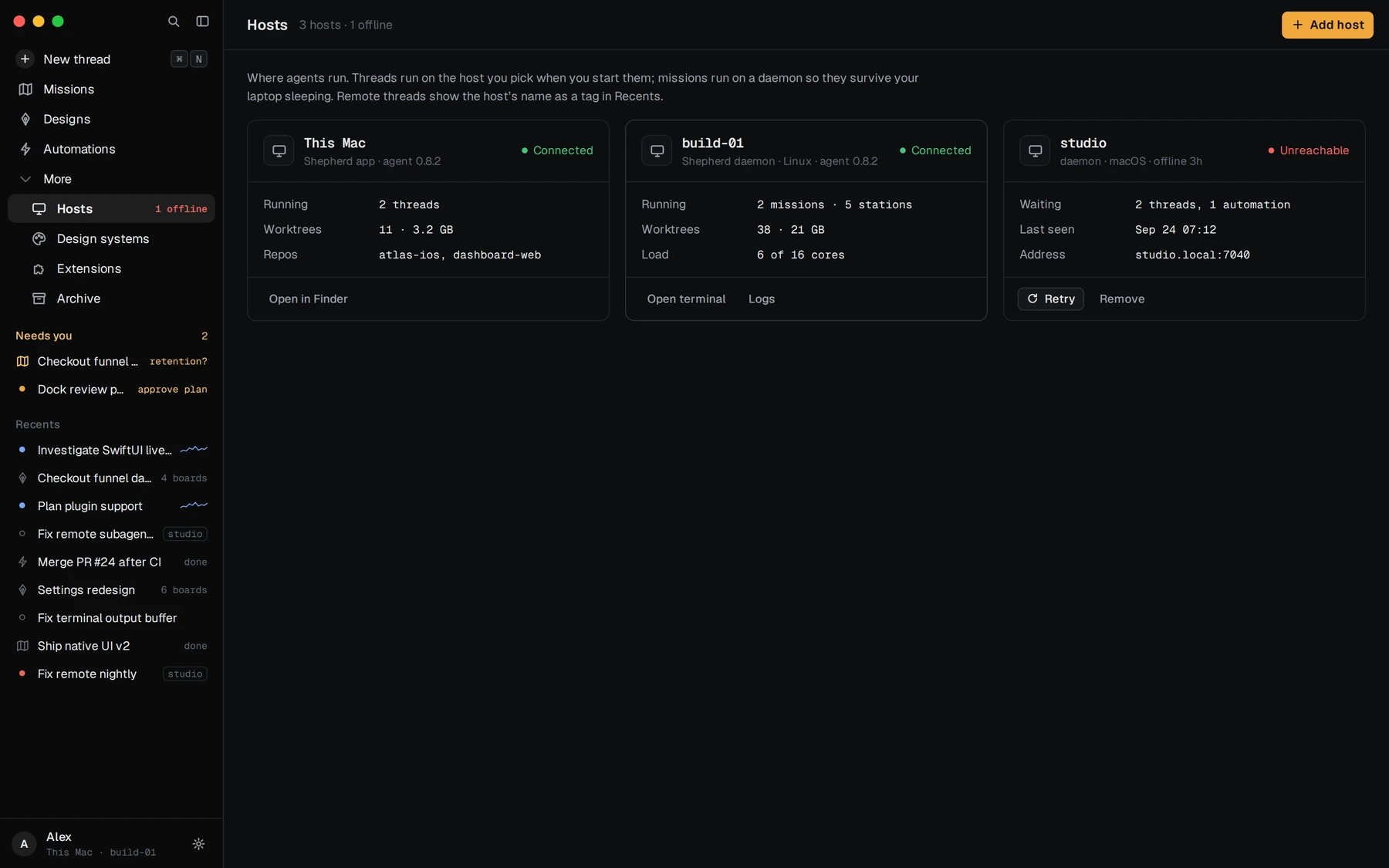Open Plan plugin support thread
The width and height of the screenshot is (1389, 868).
tap(111, 506)
